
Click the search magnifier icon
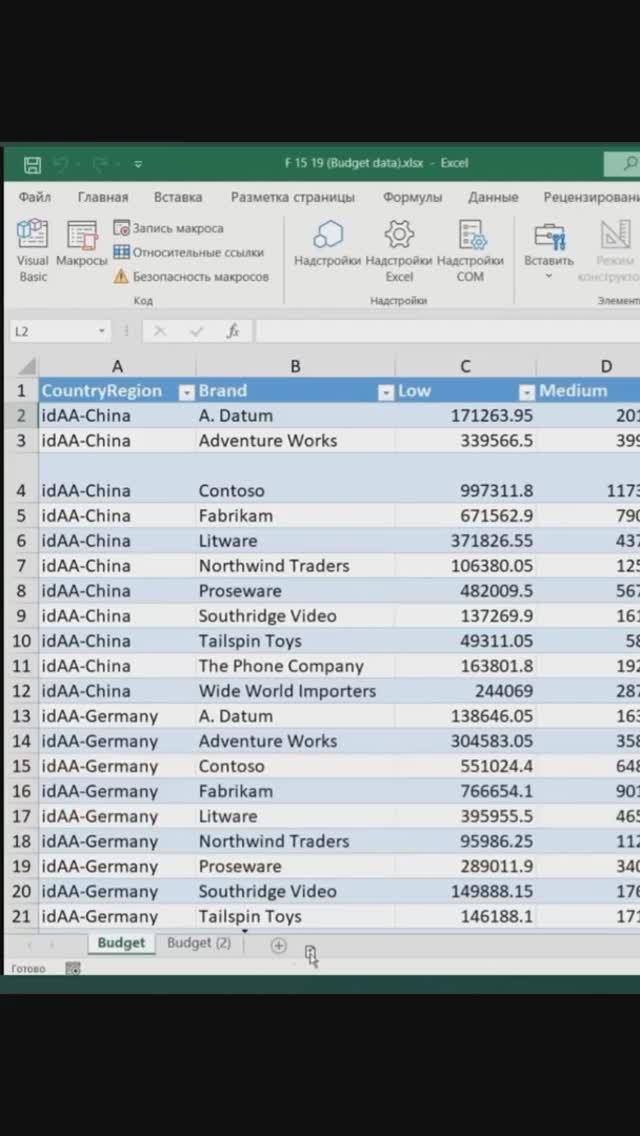pyautogui.click(x=629, y=163)
